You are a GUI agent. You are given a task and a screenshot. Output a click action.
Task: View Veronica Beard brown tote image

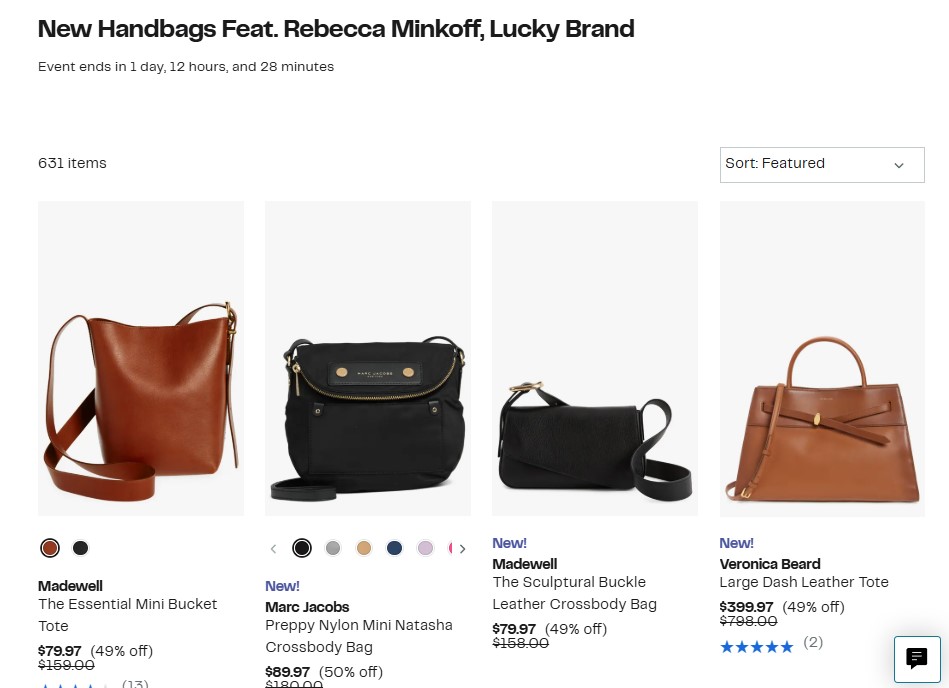pyautogui.click(x=822, y=359)
